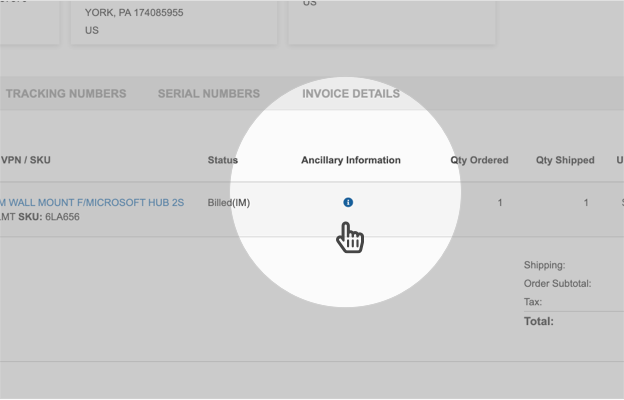The width and height of the screenshot is (624, 400).
Task: Click the Billed(IM) status text
Action: pos(229,202)
